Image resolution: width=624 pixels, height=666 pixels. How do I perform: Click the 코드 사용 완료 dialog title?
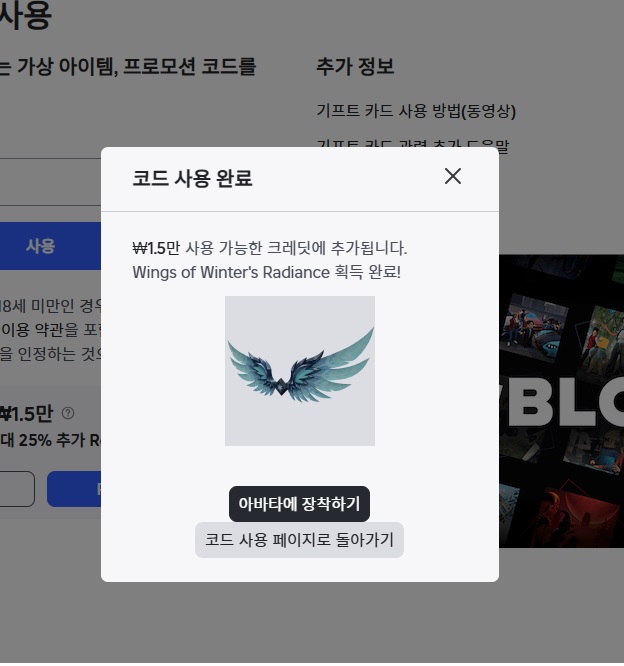point(192,179)
